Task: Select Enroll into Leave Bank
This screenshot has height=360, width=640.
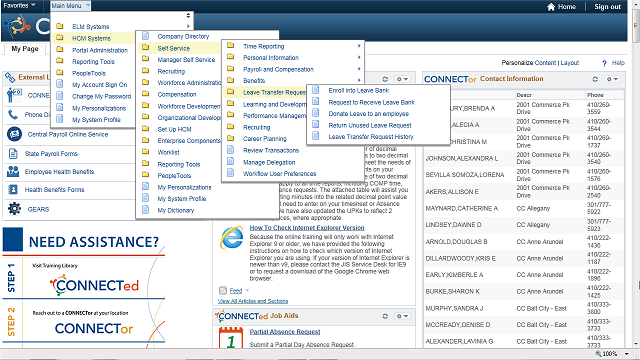Action: point(358,90)
